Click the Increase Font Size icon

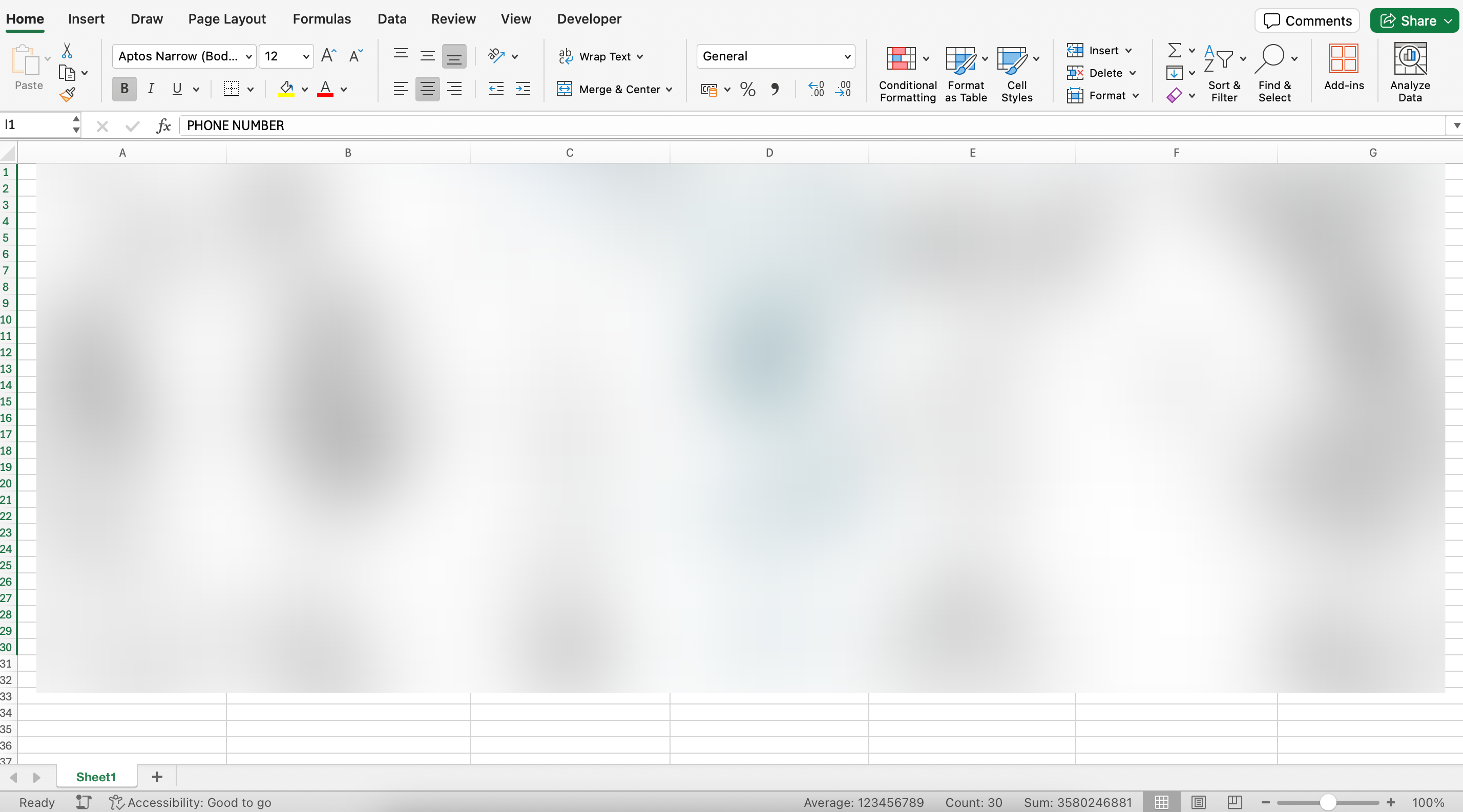pos(328,56)
